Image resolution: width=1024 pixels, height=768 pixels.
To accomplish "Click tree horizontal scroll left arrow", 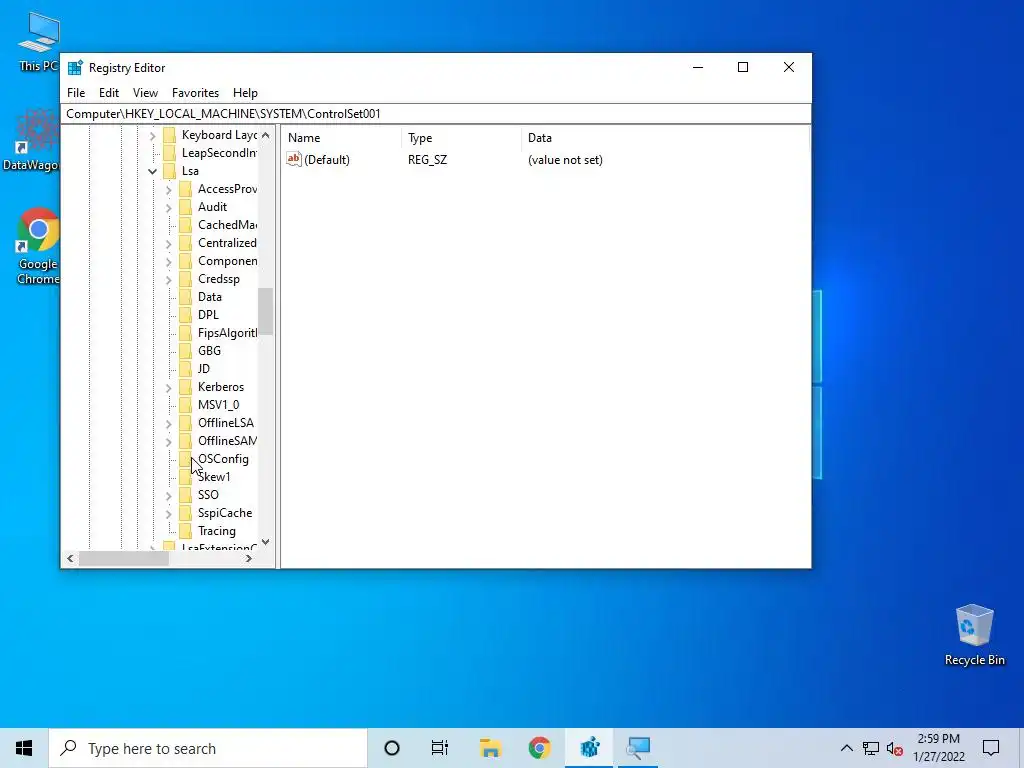I will [x=70, y=558].
